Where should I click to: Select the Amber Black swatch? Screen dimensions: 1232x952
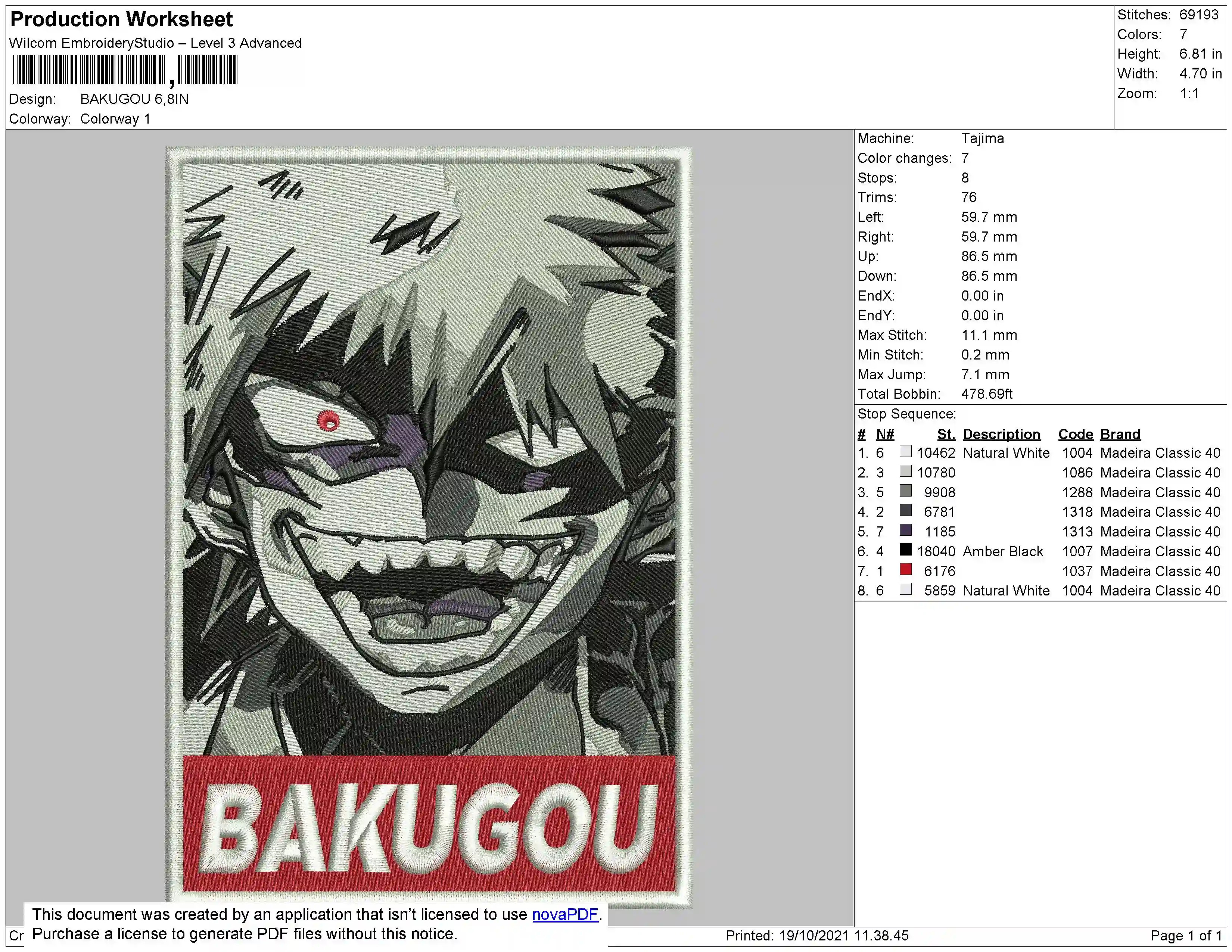pos(905,550)
